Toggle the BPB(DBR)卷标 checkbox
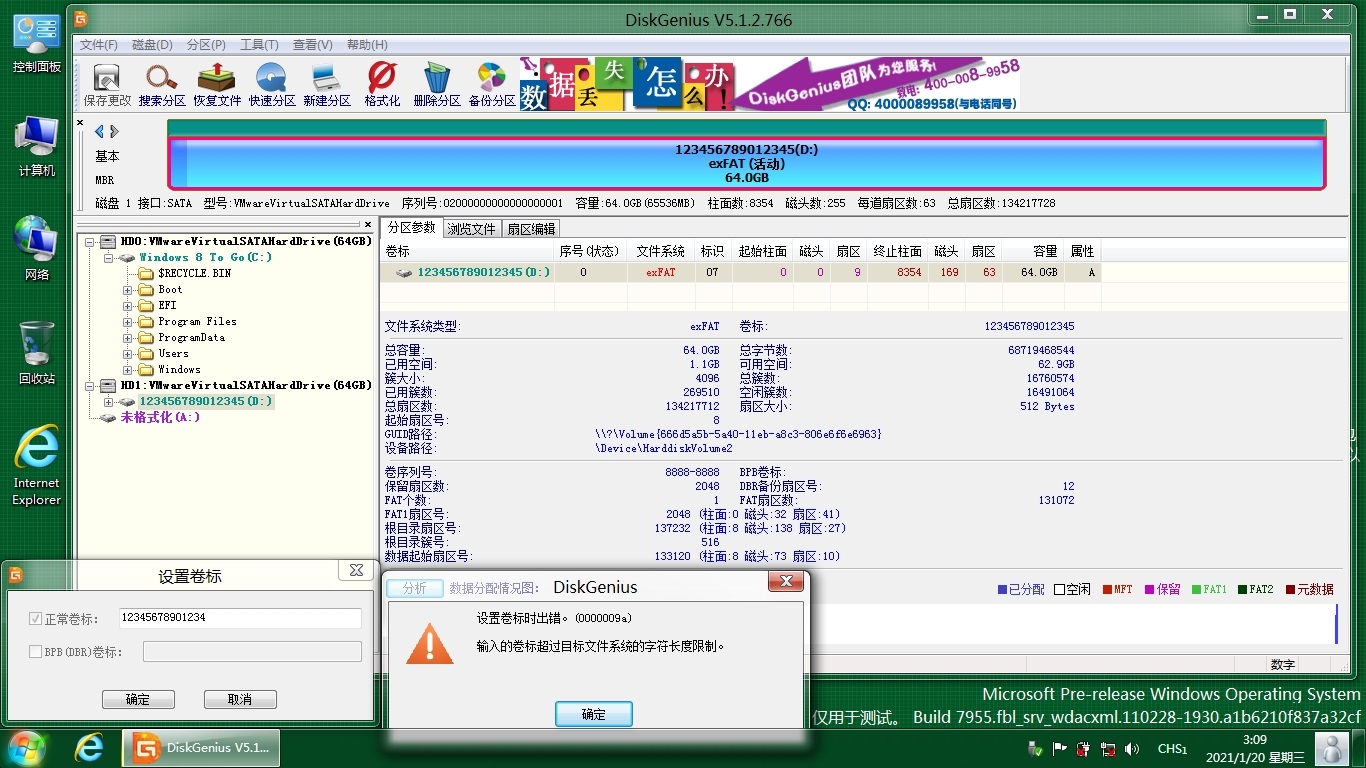Screen dimensions: 1366x768 click(x=36, y=652)
